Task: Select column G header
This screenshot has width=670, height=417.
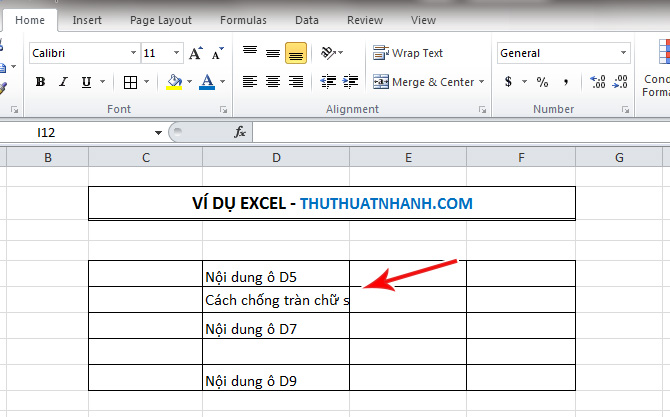Action: coord(619,157)
